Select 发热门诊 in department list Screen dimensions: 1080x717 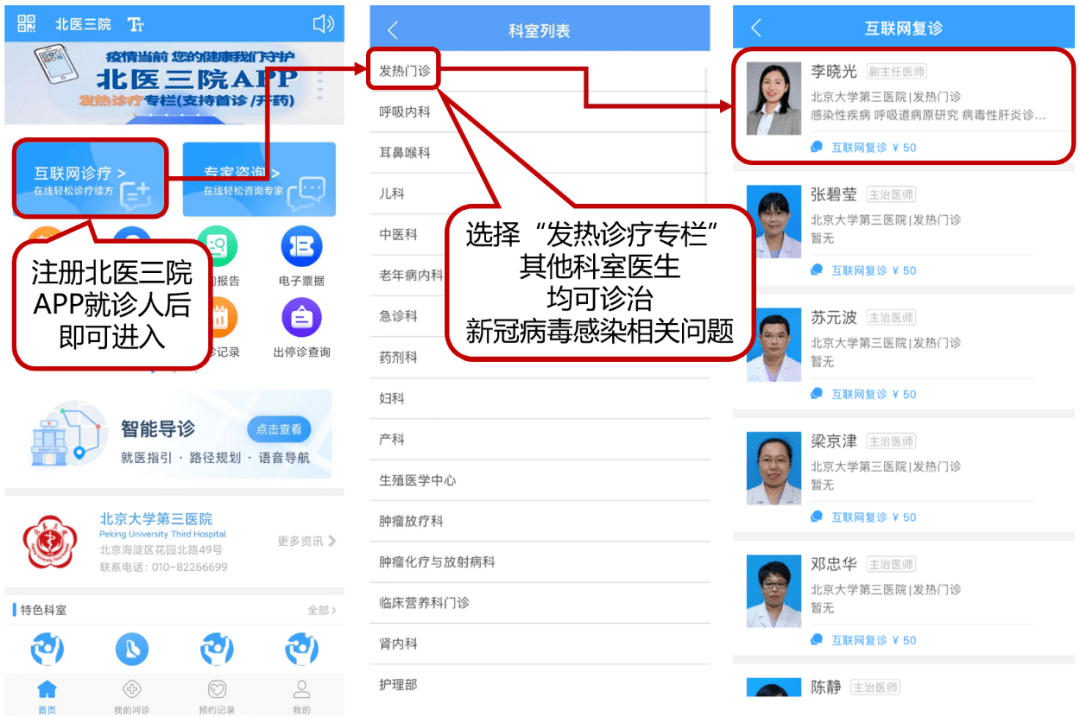pyautogui.click(x=404, y=70)
